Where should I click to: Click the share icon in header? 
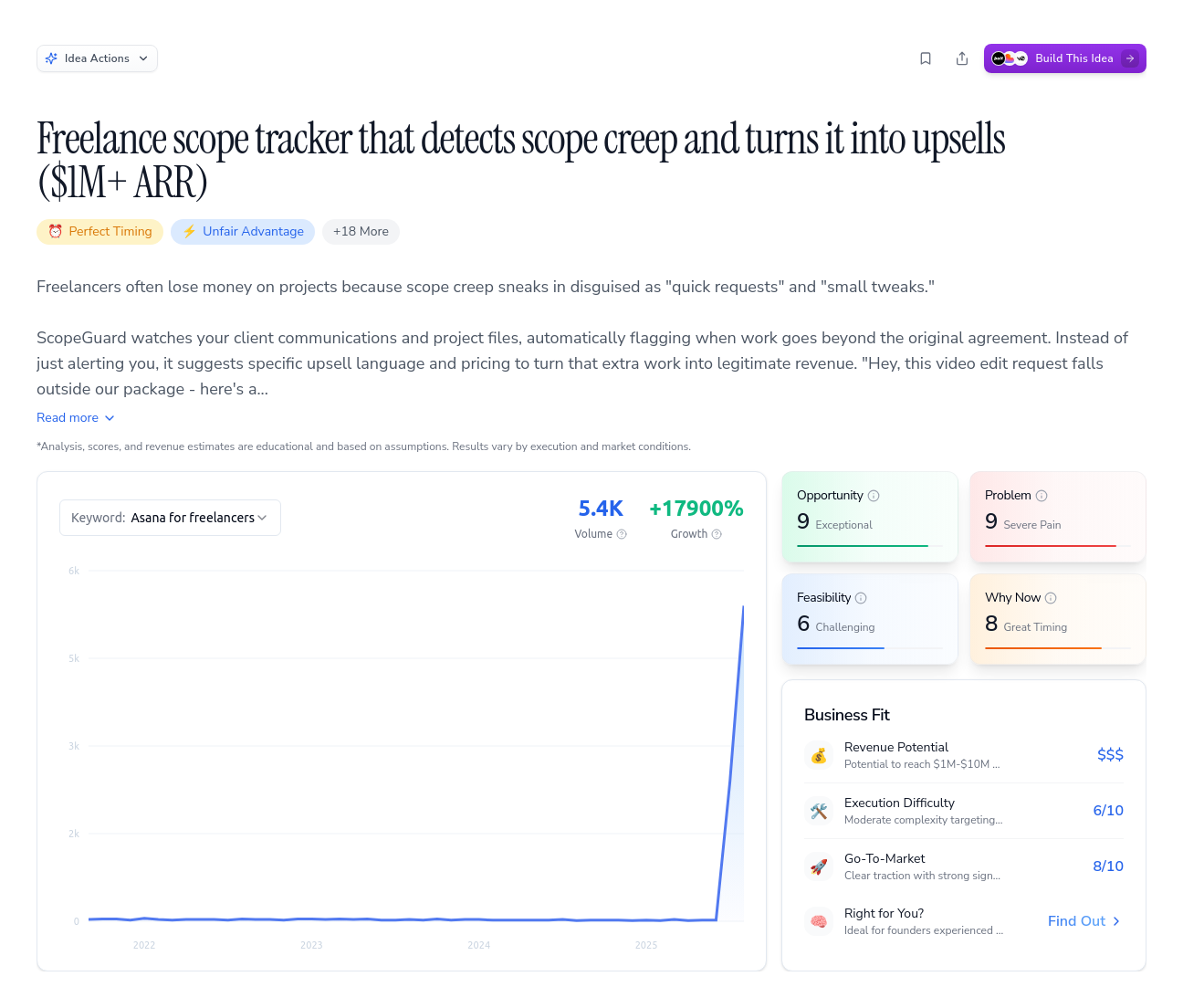[962, 58]
